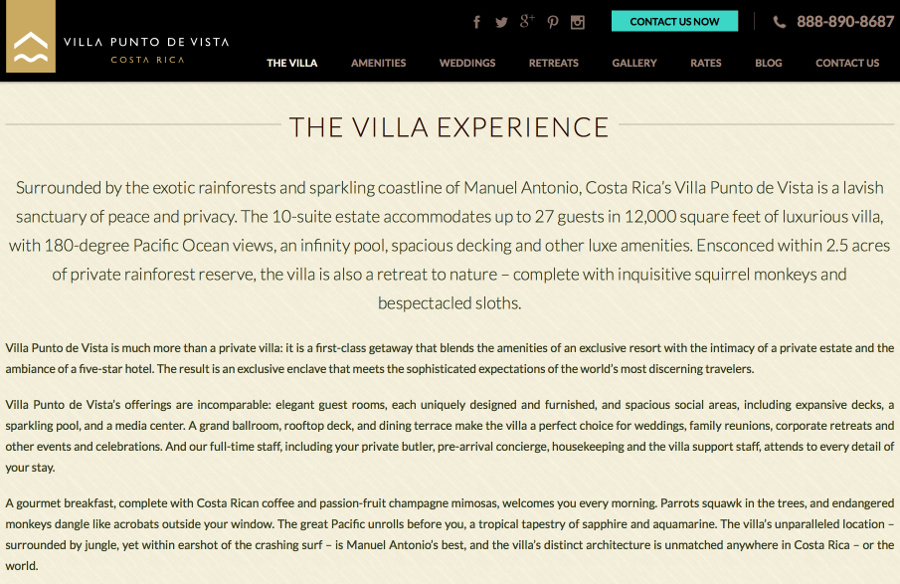The width and height of the screenshot is (900, 584).
Task: Go to the Weddings page
Action: point(467,63)
